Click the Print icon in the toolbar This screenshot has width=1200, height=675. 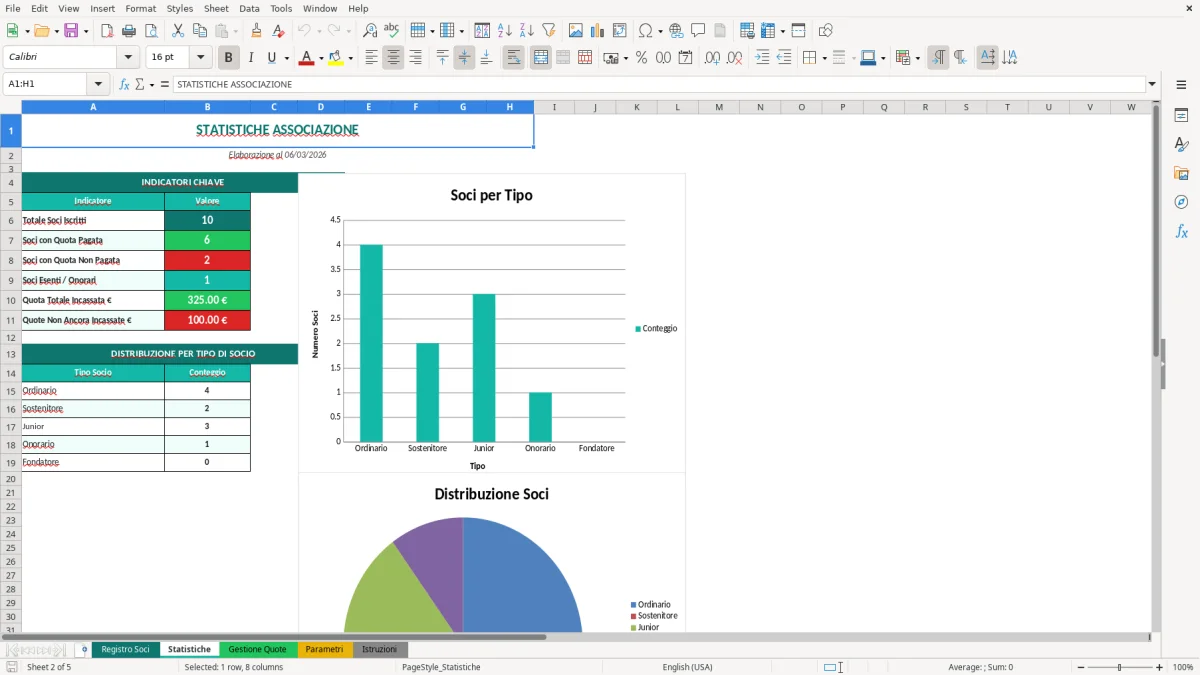tap(129, 31)
